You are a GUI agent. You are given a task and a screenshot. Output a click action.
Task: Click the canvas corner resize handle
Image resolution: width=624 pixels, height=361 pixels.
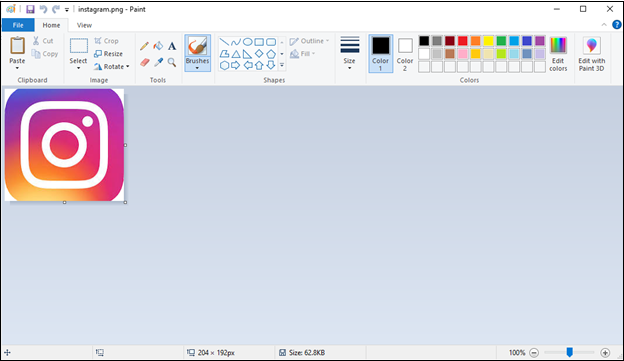[x=125, y=203]
